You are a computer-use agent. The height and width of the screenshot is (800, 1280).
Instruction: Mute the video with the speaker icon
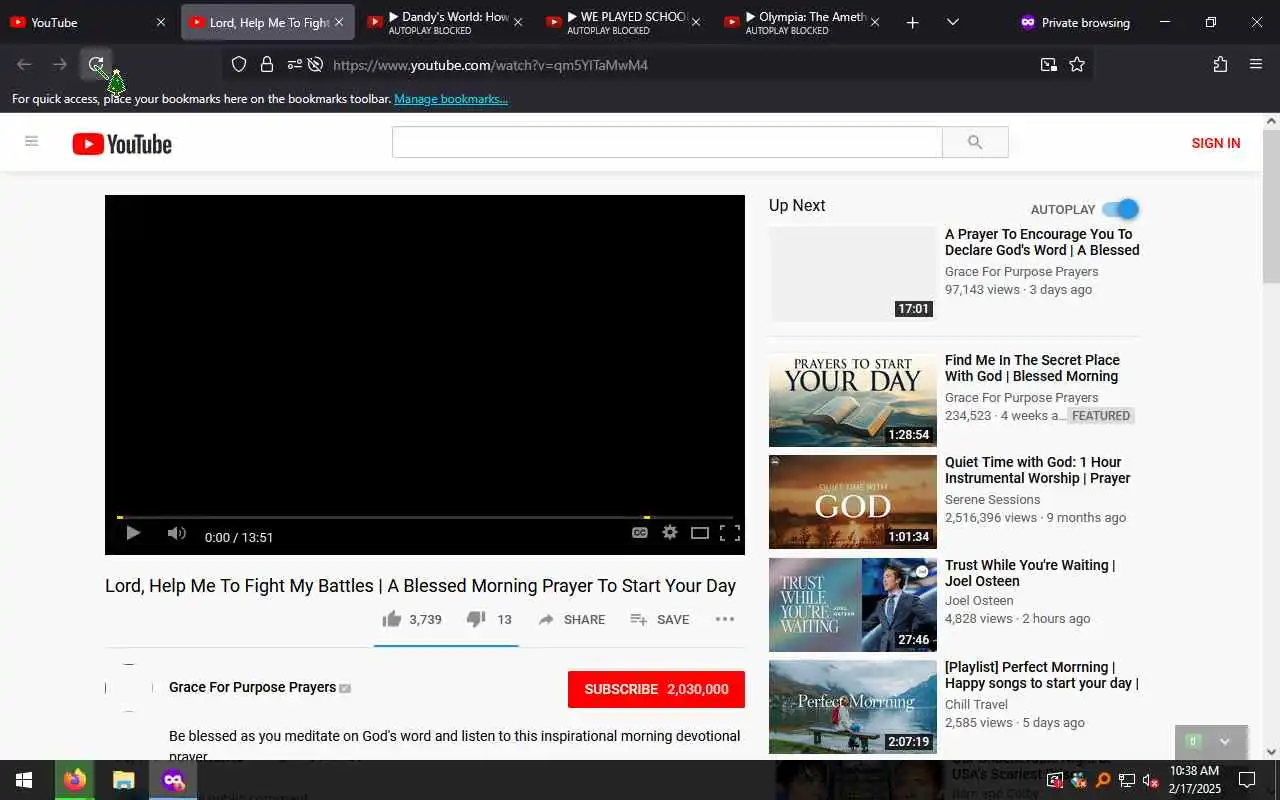pyautogui.click(x=177, y=533)
